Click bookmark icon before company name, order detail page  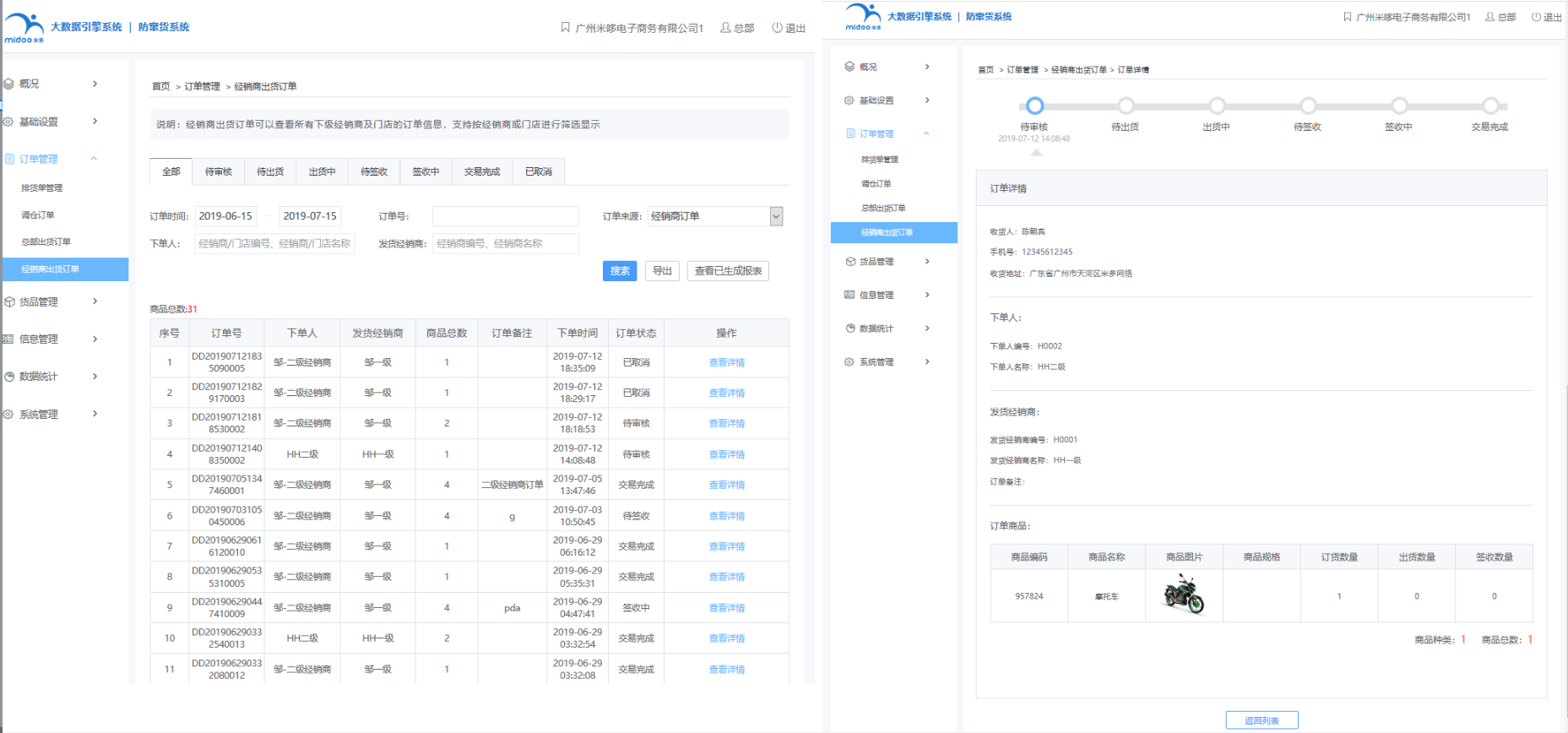pos(1348,17)
